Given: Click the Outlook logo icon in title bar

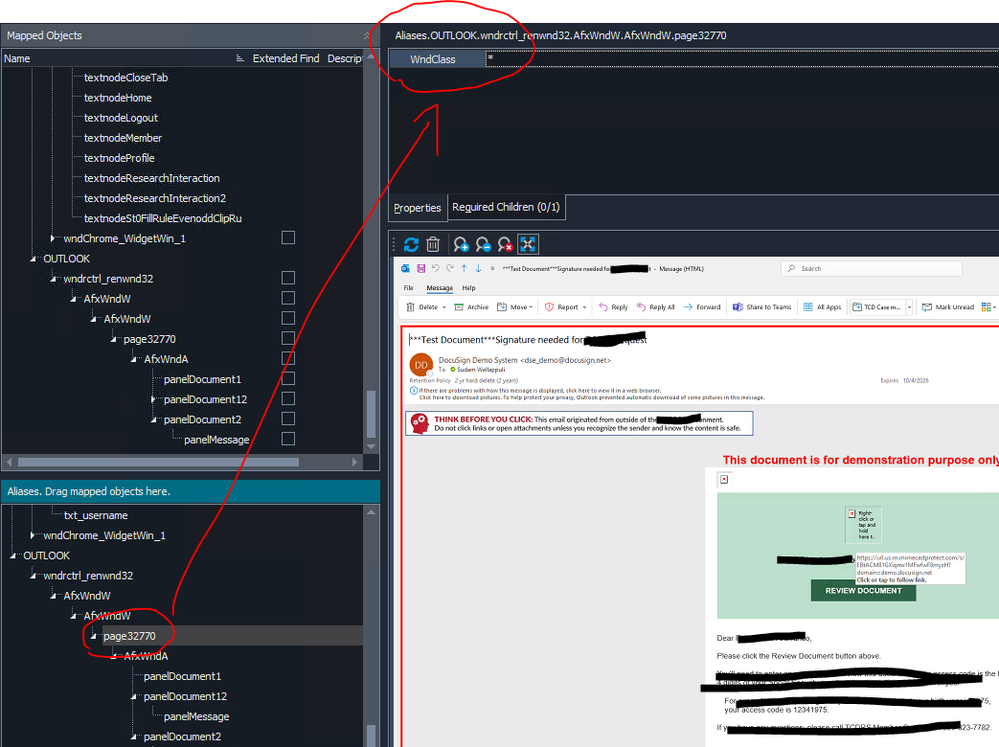Looking at the screenshot, I should click(x=405, y=268).
